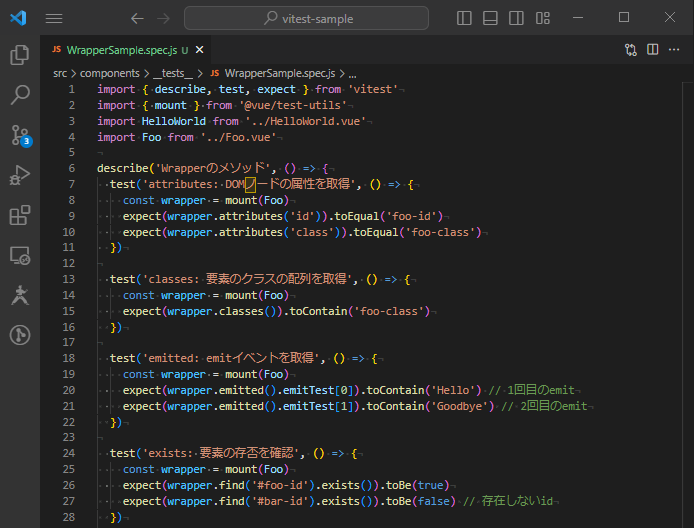
Task: Click line number 13 in the gutter
Action: (69, 279)
